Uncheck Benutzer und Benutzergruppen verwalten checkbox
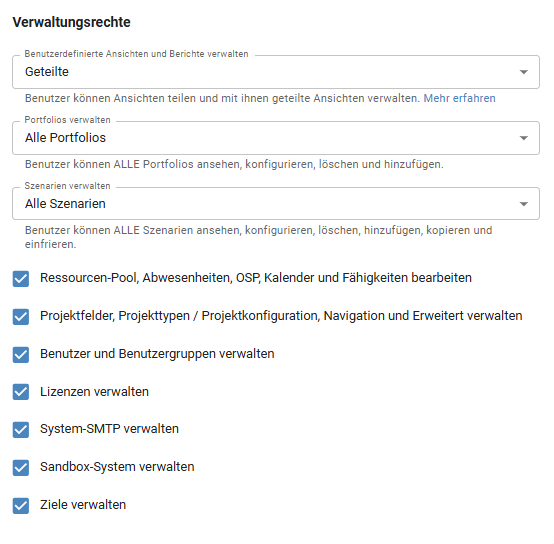 point(21,355)
